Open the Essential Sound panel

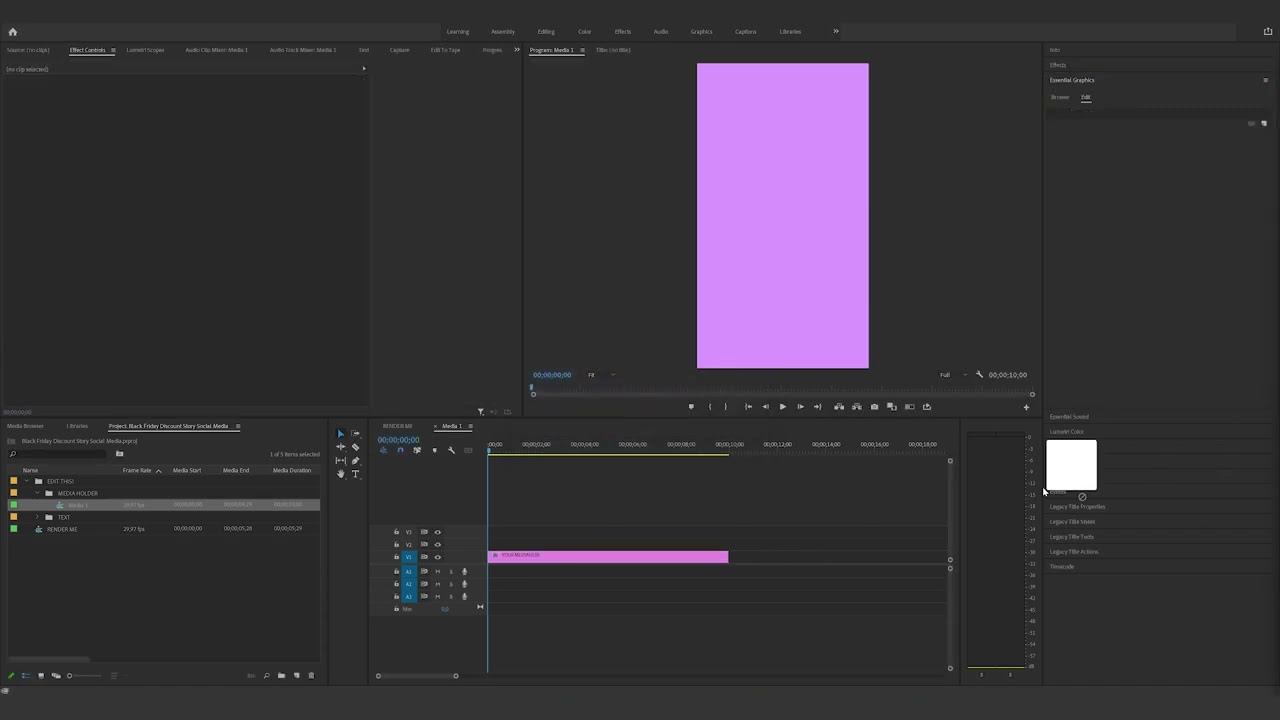click(1069, 417)
